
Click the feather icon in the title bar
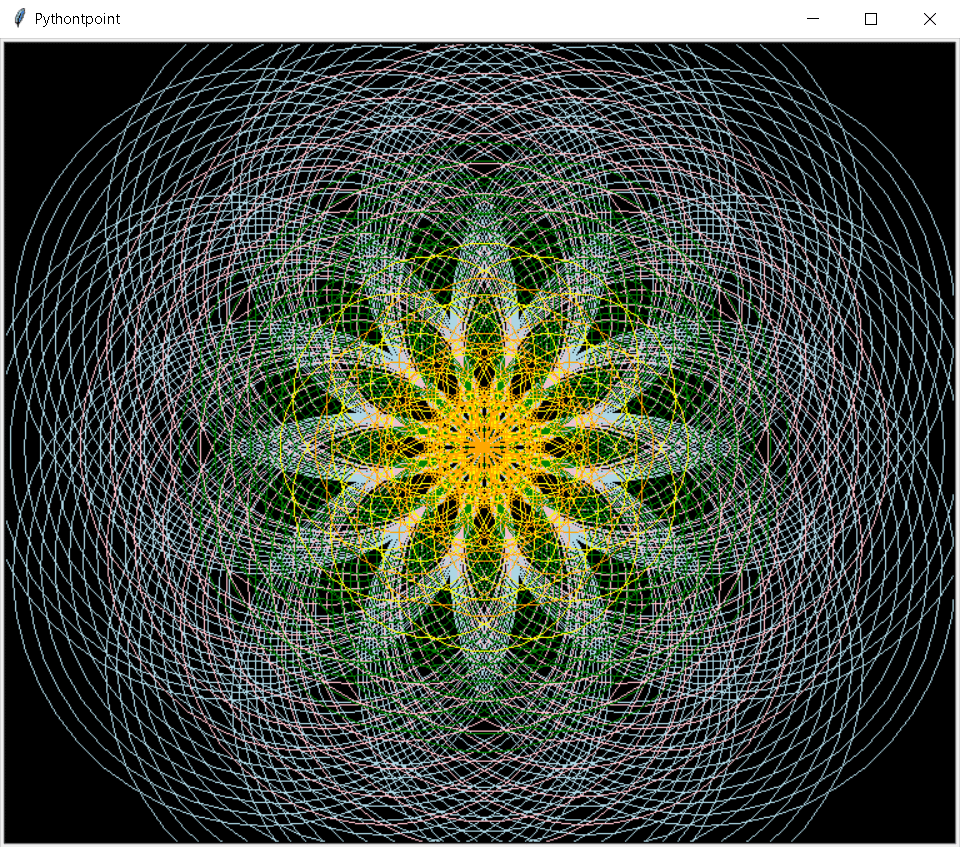click(x=20, y=18)
